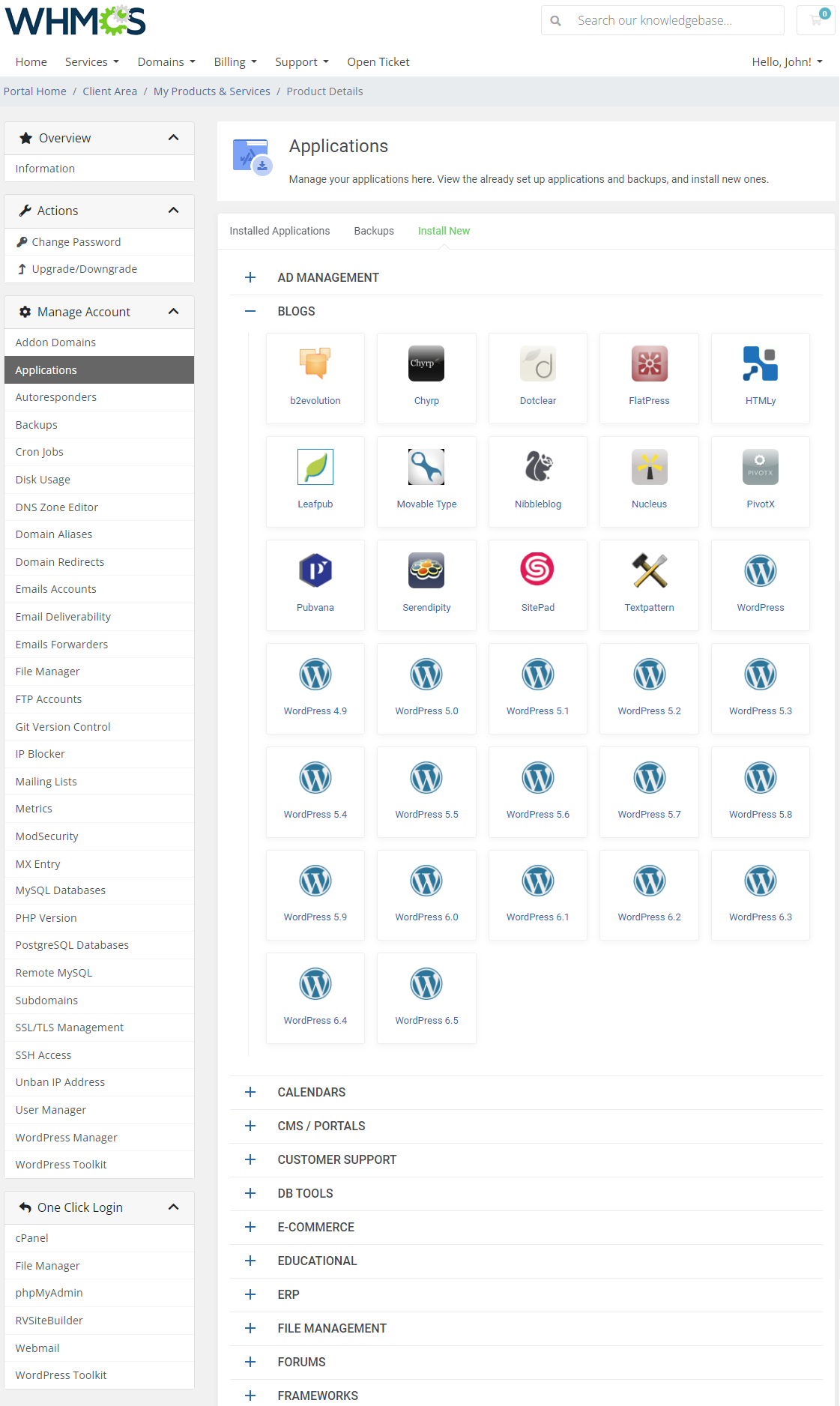840x1406 pixels.
Task: Open the Nibbleblog squirrel icon
Action: [538, 467]
